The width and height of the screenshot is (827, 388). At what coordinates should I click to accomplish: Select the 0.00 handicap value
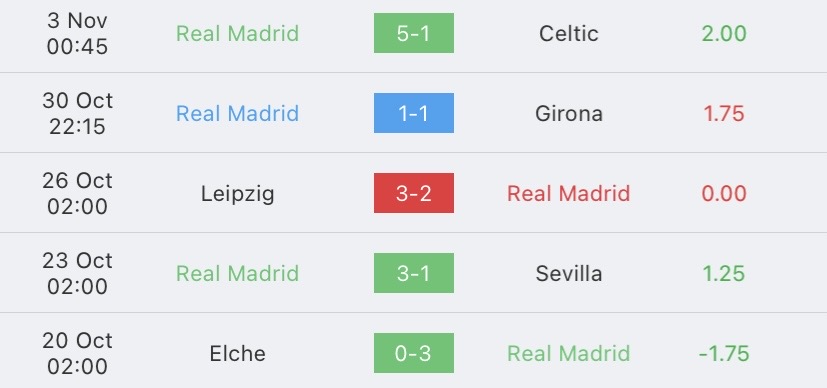pyautogui.click(x=724, y=193)
